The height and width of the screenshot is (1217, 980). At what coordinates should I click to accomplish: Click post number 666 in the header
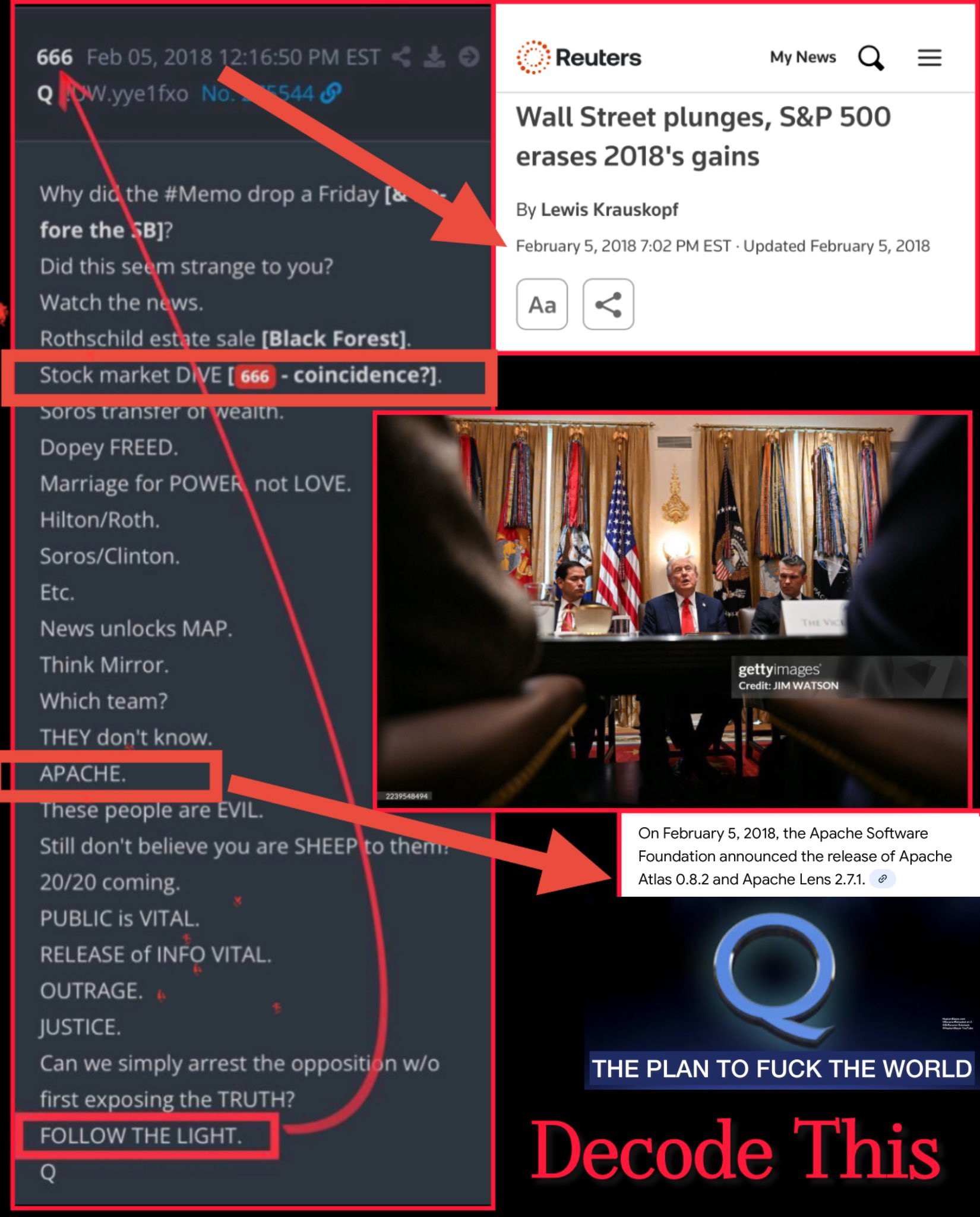[55, 58]
